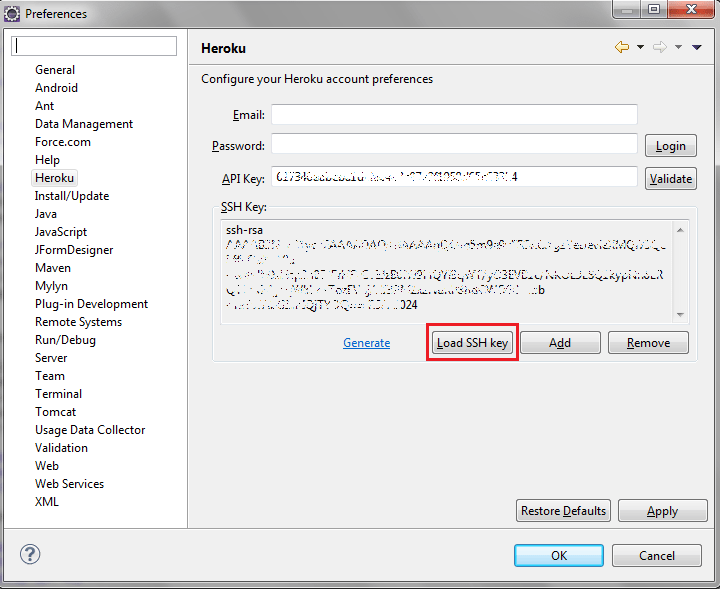The image size is (720, 589).
Task: Confirm preferences with OK button
Action: pyautogui.click(x=559, y=555)
